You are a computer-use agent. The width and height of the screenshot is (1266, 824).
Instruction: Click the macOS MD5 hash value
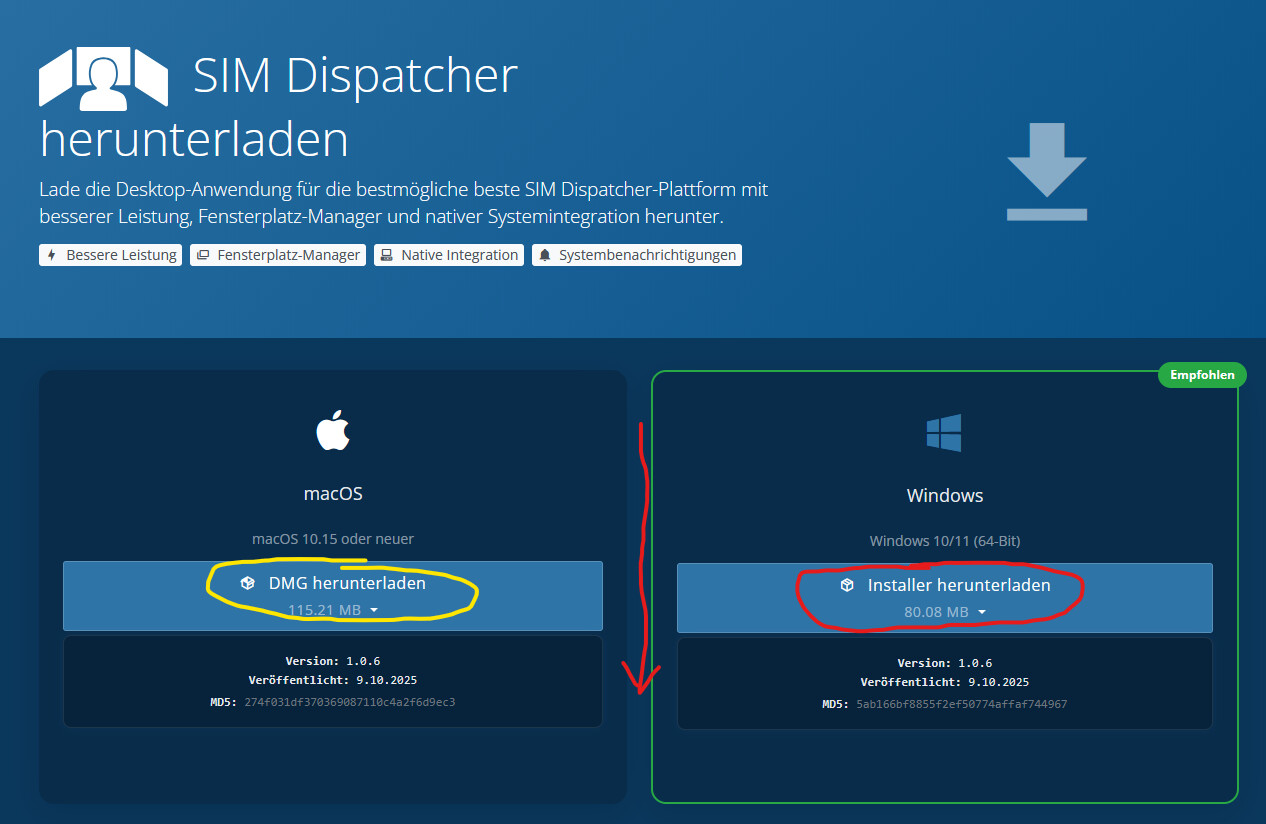coord(349,702)
